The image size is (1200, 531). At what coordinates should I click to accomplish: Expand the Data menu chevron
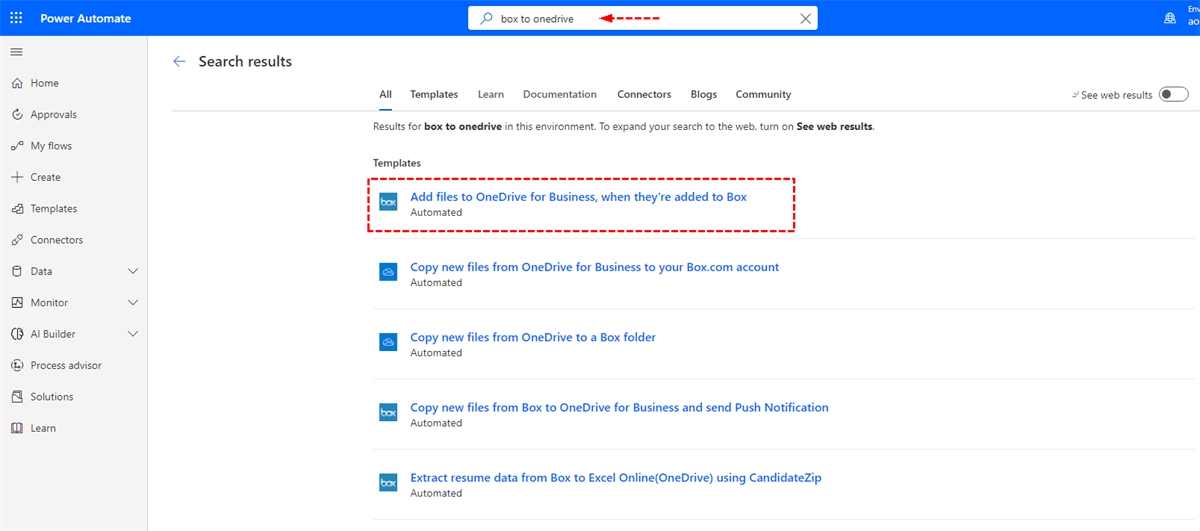point(134,271)
